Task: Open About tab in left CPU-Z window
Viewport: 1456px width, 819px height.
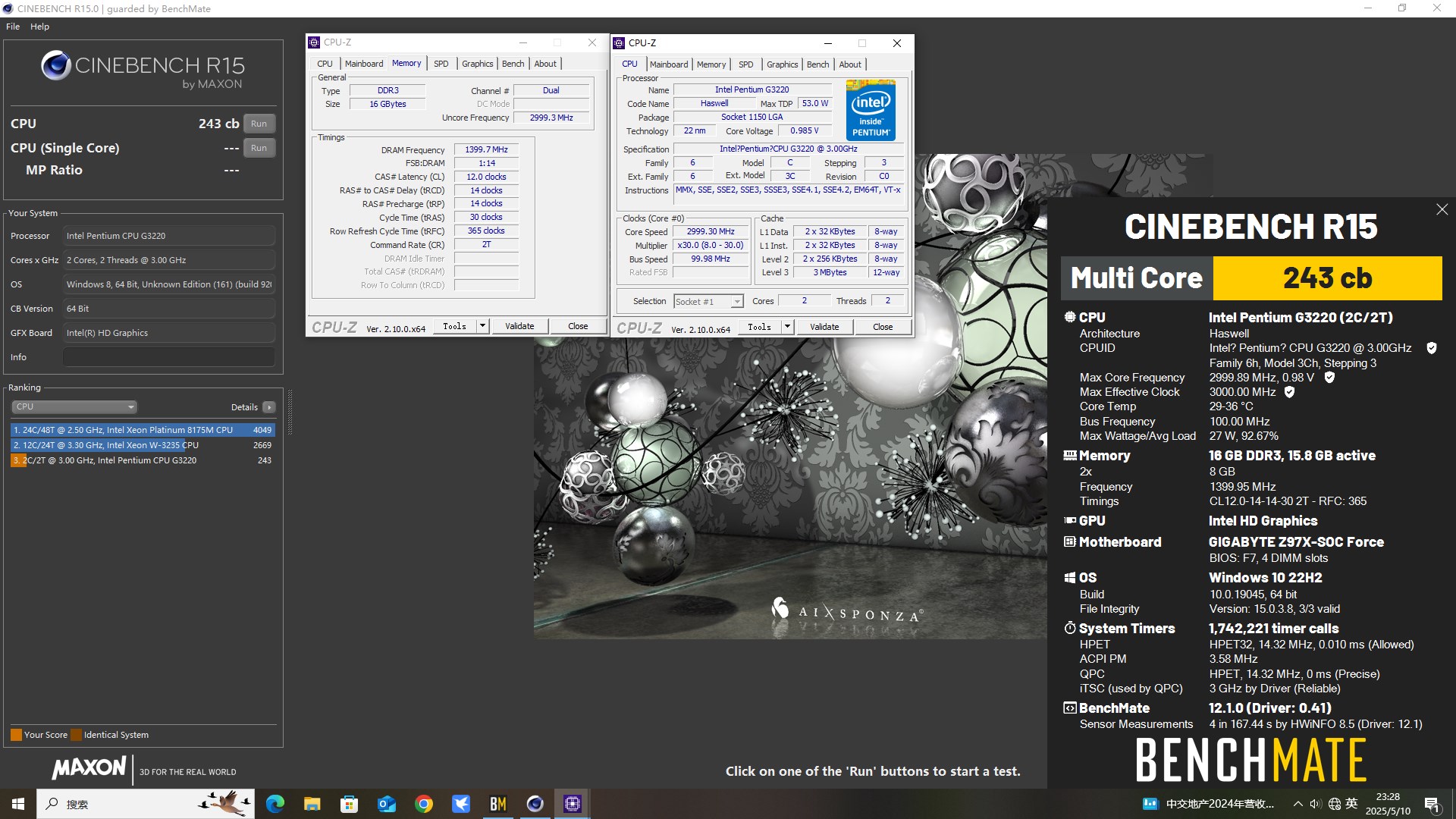Action: (x=545, y=64)
